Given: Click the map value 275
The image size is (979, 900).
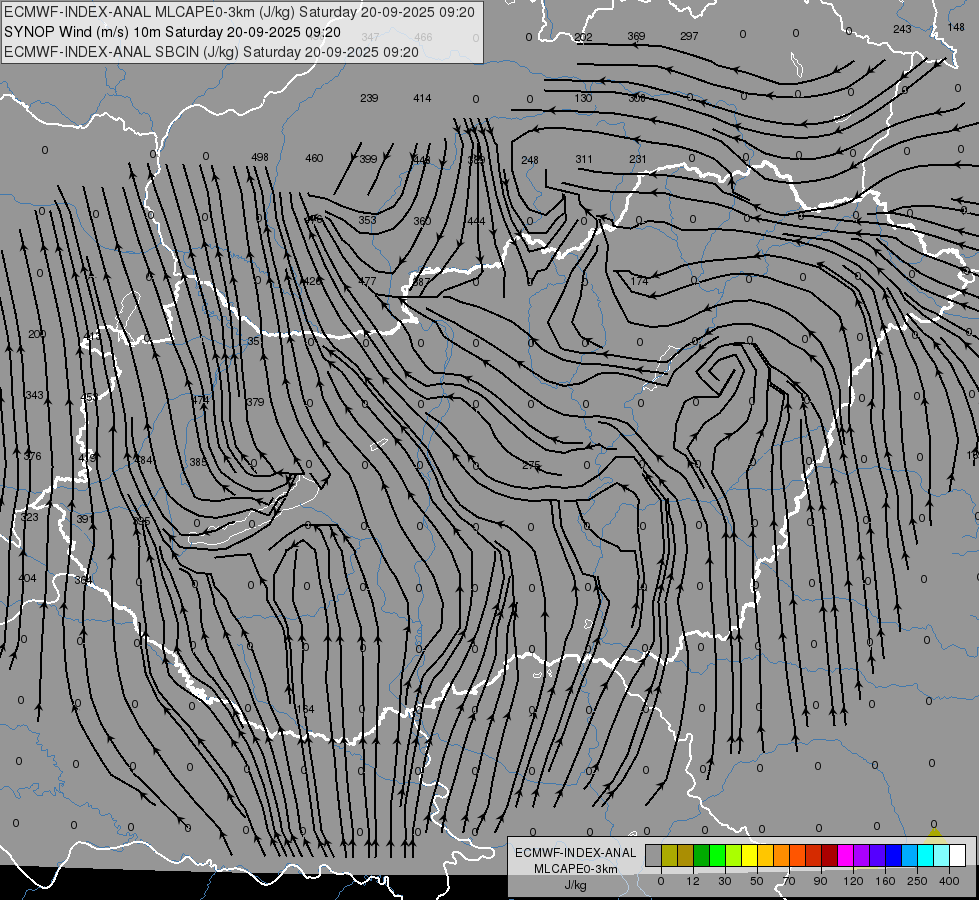Looking at the screenshot, I should pos(531,465).
